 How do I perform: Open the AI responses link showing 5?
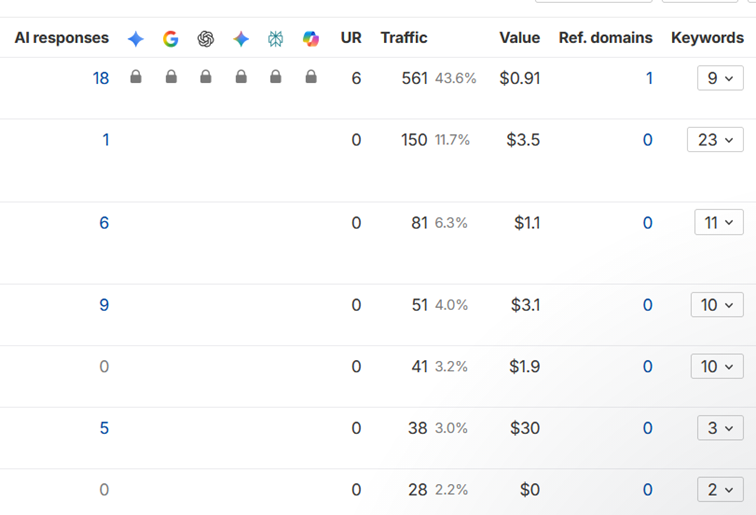tap(104, 428)
